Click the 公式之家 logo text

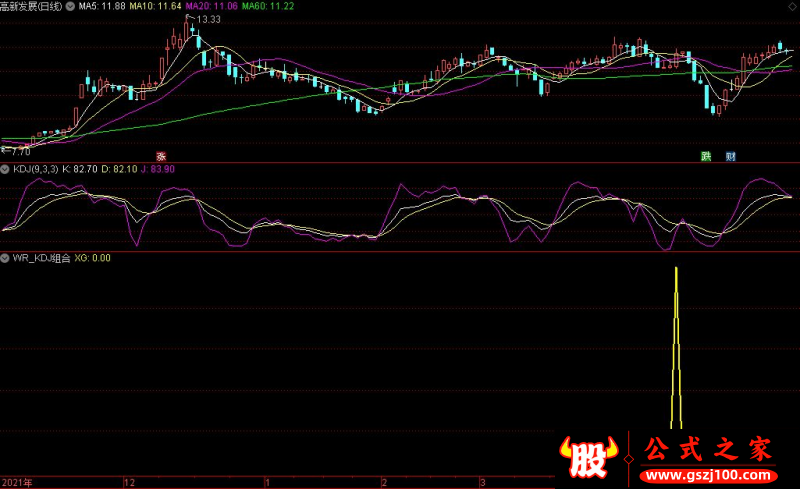[x=708, y=449]
